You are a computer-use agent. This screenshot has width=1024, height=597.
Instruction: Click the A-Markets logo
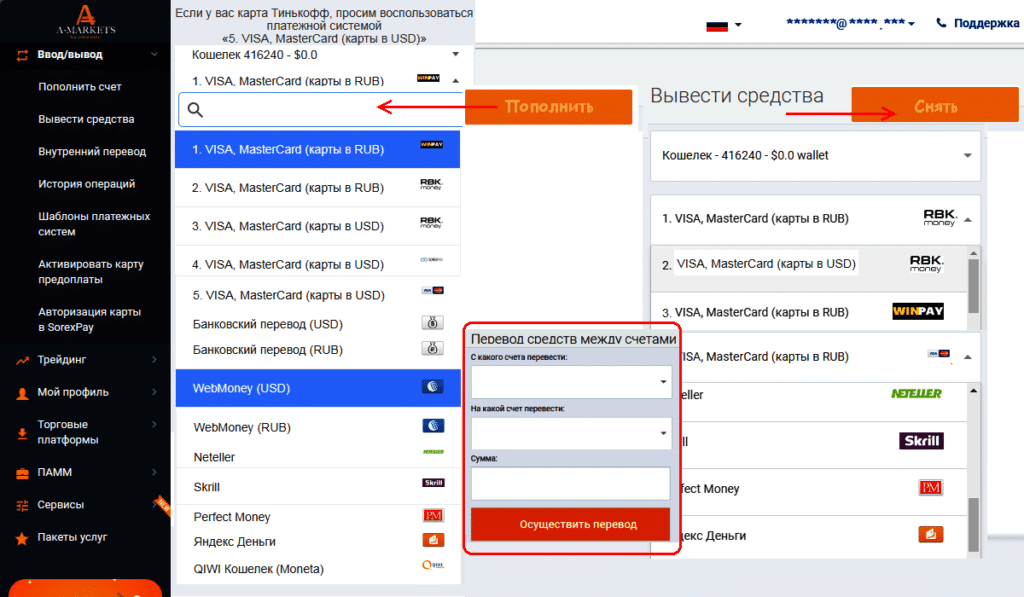pyautogui.click(x=86, y=20)
